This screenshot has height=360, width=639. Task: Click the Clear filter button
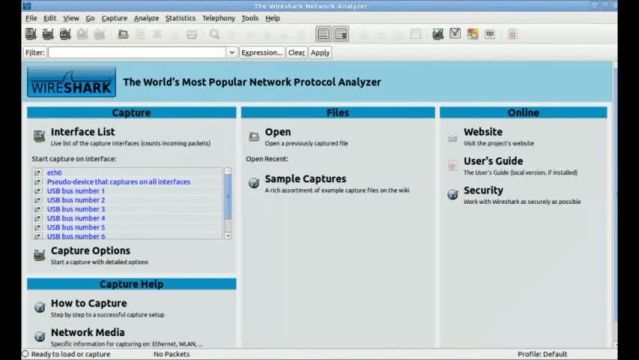pos(296,53)
